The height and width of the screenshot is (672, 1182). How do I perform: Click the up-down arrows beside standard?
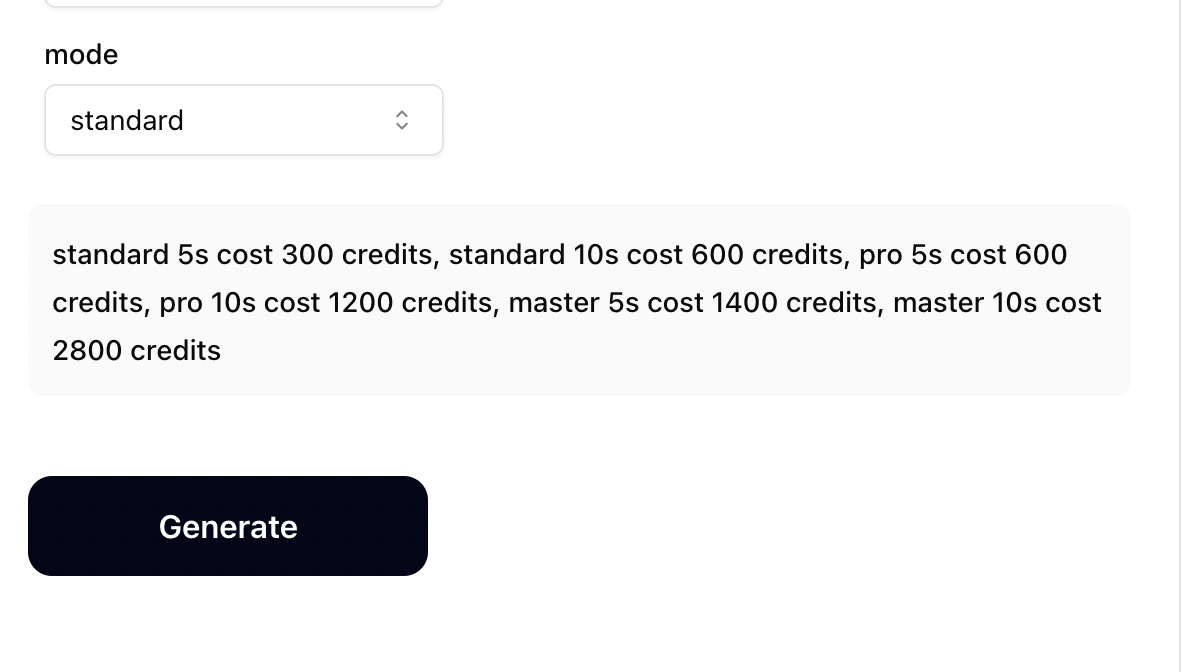pyautogui.click(x=401, y=119)
